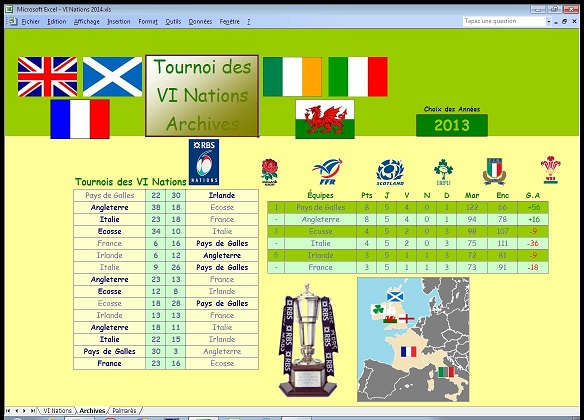Click 'Italie' in the standings table

pyautogui.click(x=321, y=243)
